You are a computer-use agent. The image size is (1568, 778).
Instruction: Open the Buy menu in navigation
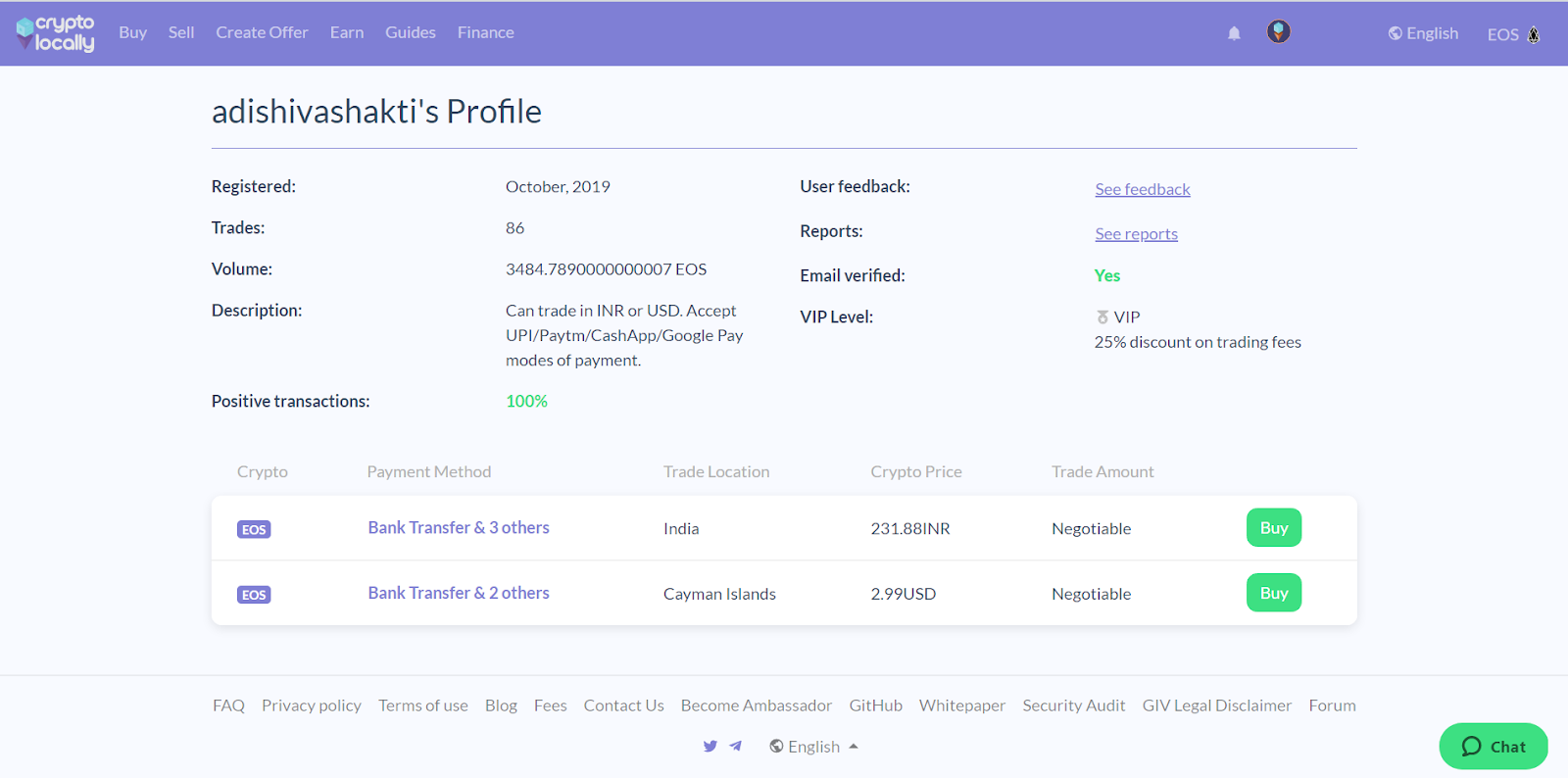pyautogui.click(x=133, y=32)
